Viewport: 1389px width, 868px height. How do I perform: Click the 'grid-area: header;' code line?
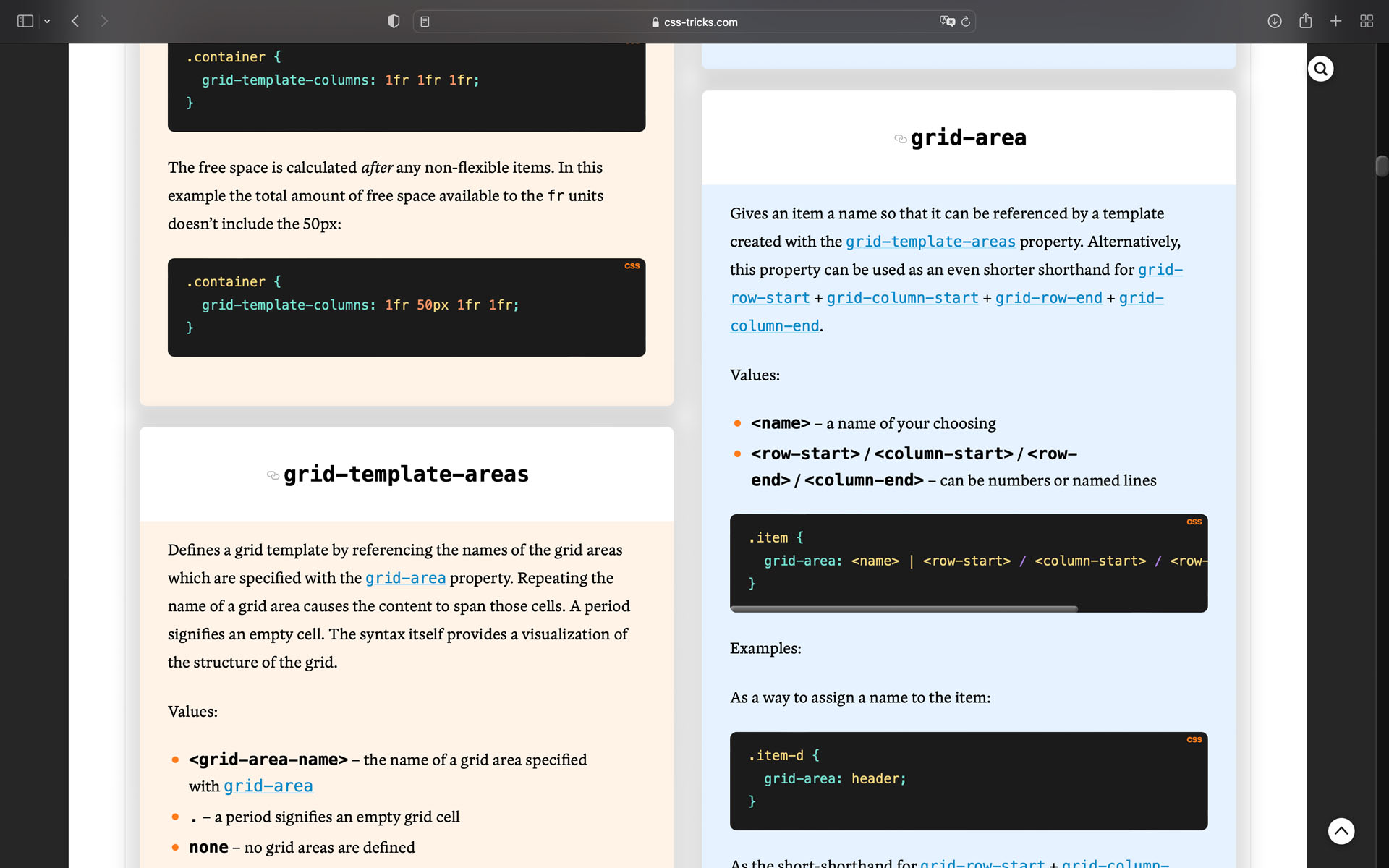pyautogui.click(x=835, y=779)
